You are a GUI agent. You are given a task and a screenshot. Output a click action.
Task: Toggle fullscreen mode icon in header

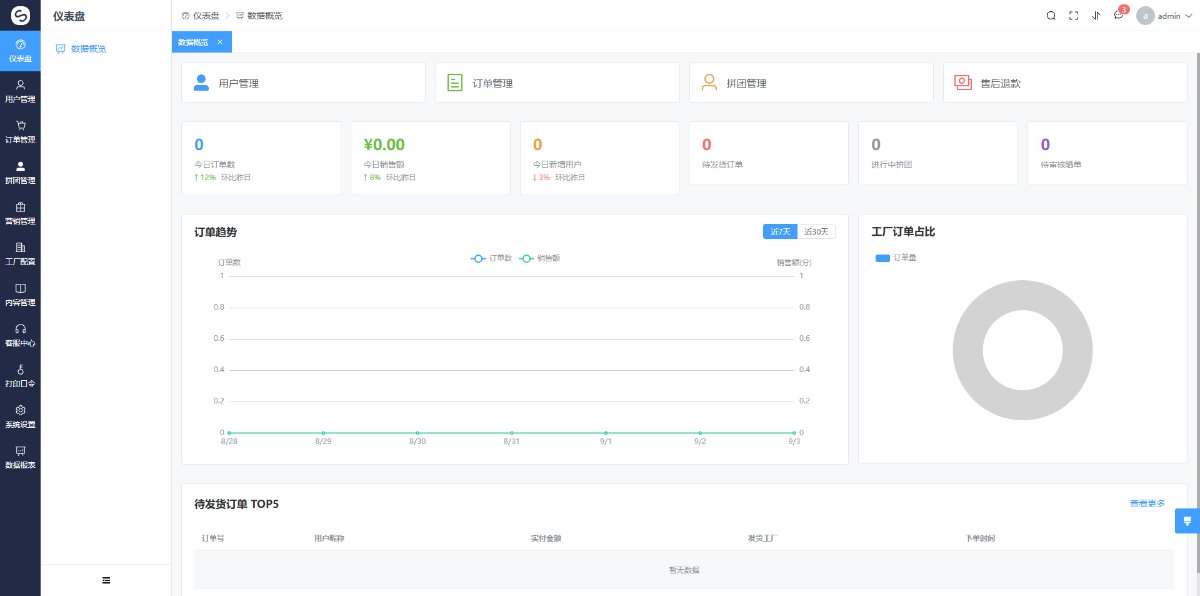click(1074, 15)
